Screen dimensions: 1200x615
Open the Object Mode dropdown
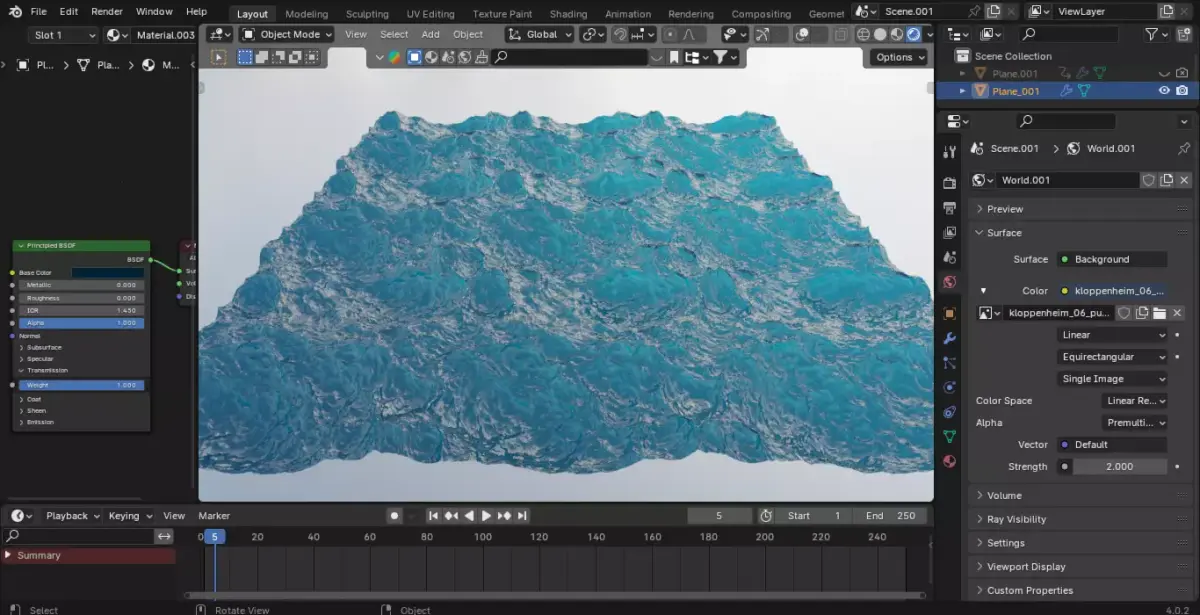coord(286,34)
